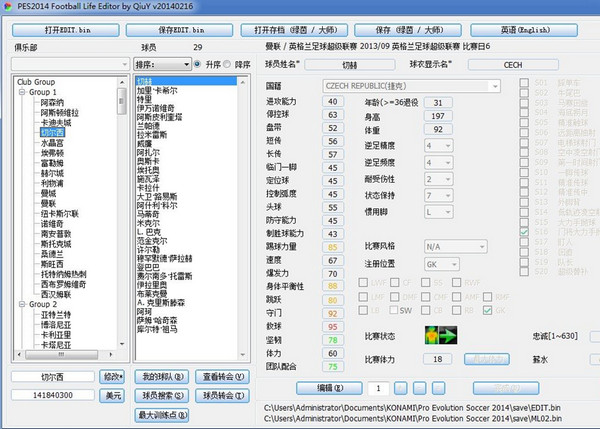The width and height of the screenshot is (600, 429).
Task: Select the 升序 ascending radio button
Action: [x=196, y=64]
